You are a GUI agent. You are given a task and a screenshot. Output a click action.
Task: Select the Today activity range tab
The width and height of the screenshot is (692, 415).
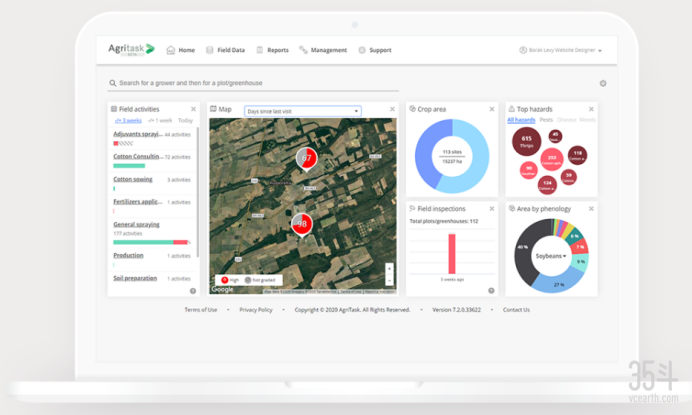(x=185, y=121)
